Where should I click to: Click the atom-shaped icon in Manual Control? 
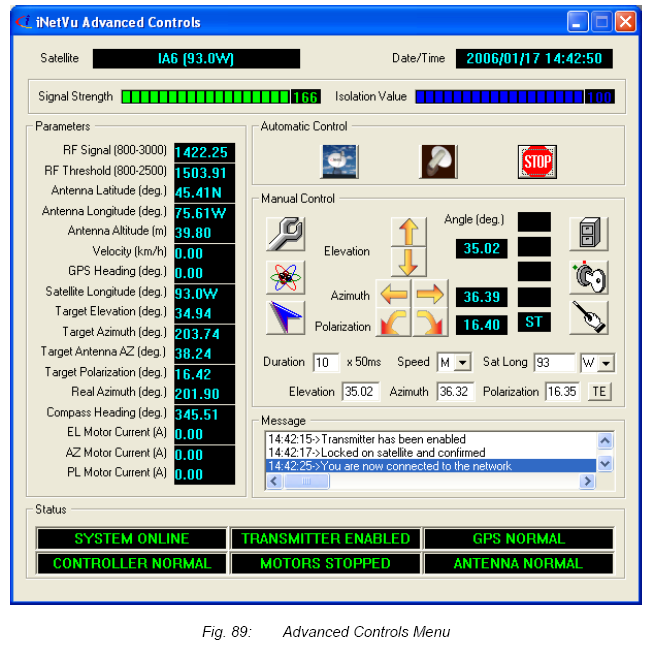pyautogui.click(x=285, y=277)
